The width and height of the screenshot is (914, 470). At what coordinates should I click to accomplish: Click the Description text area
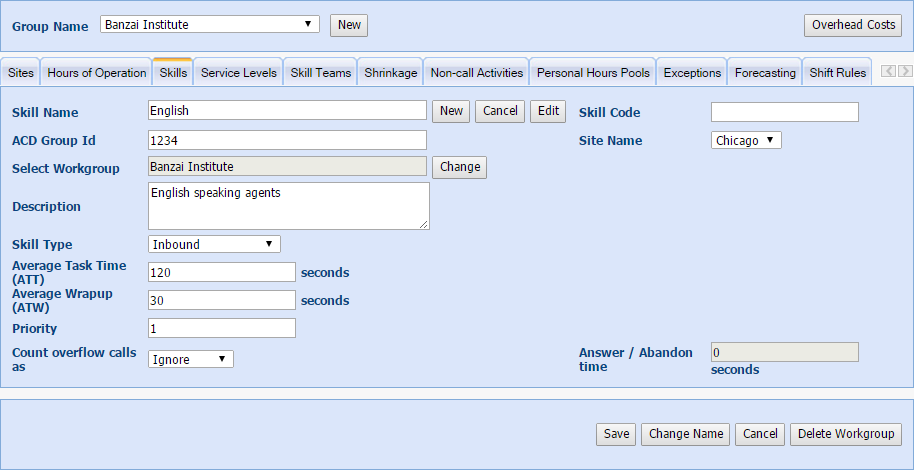[288, 206]
